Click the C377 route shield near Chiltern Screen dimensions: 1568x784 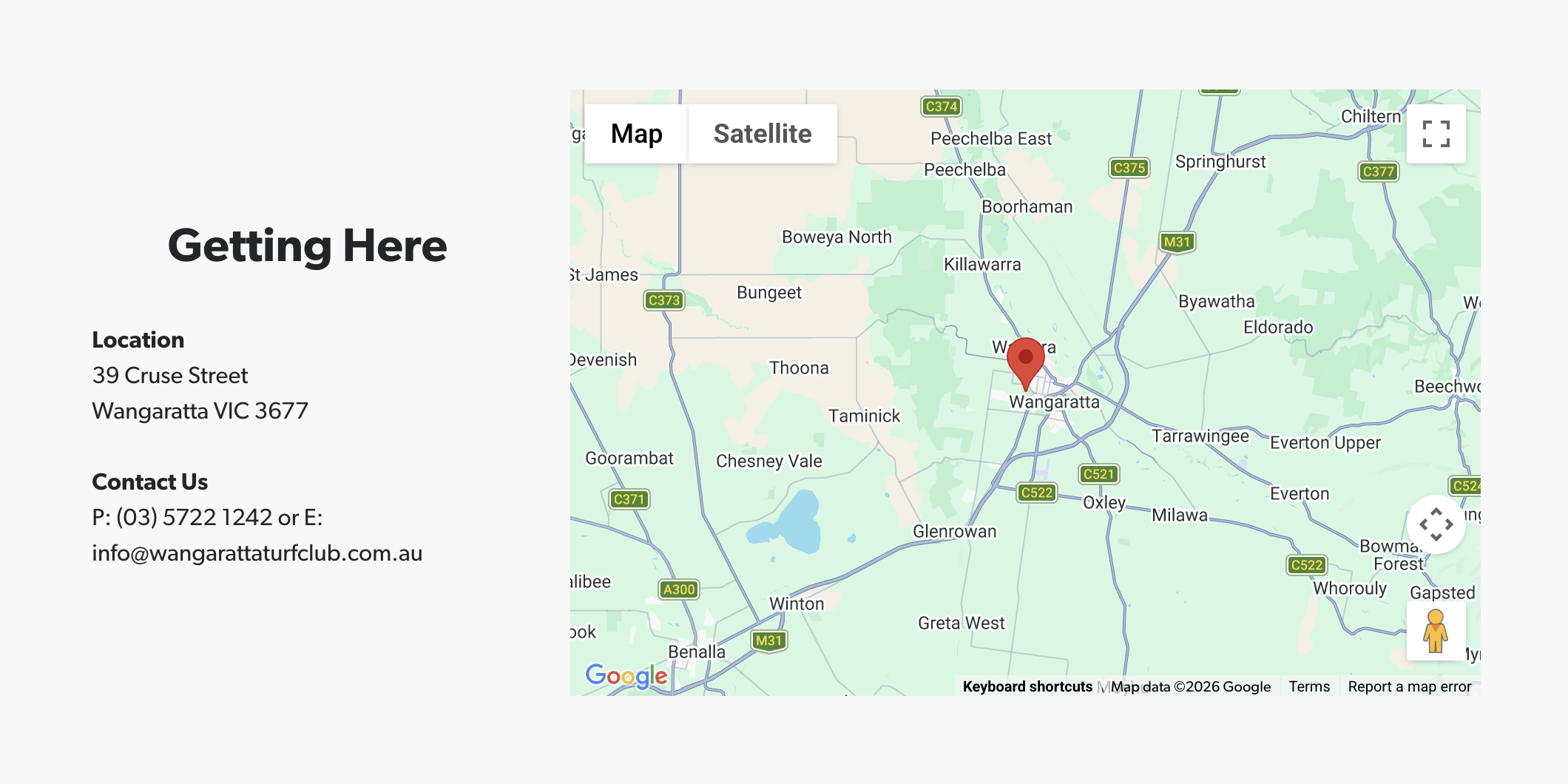[1379, 172]
